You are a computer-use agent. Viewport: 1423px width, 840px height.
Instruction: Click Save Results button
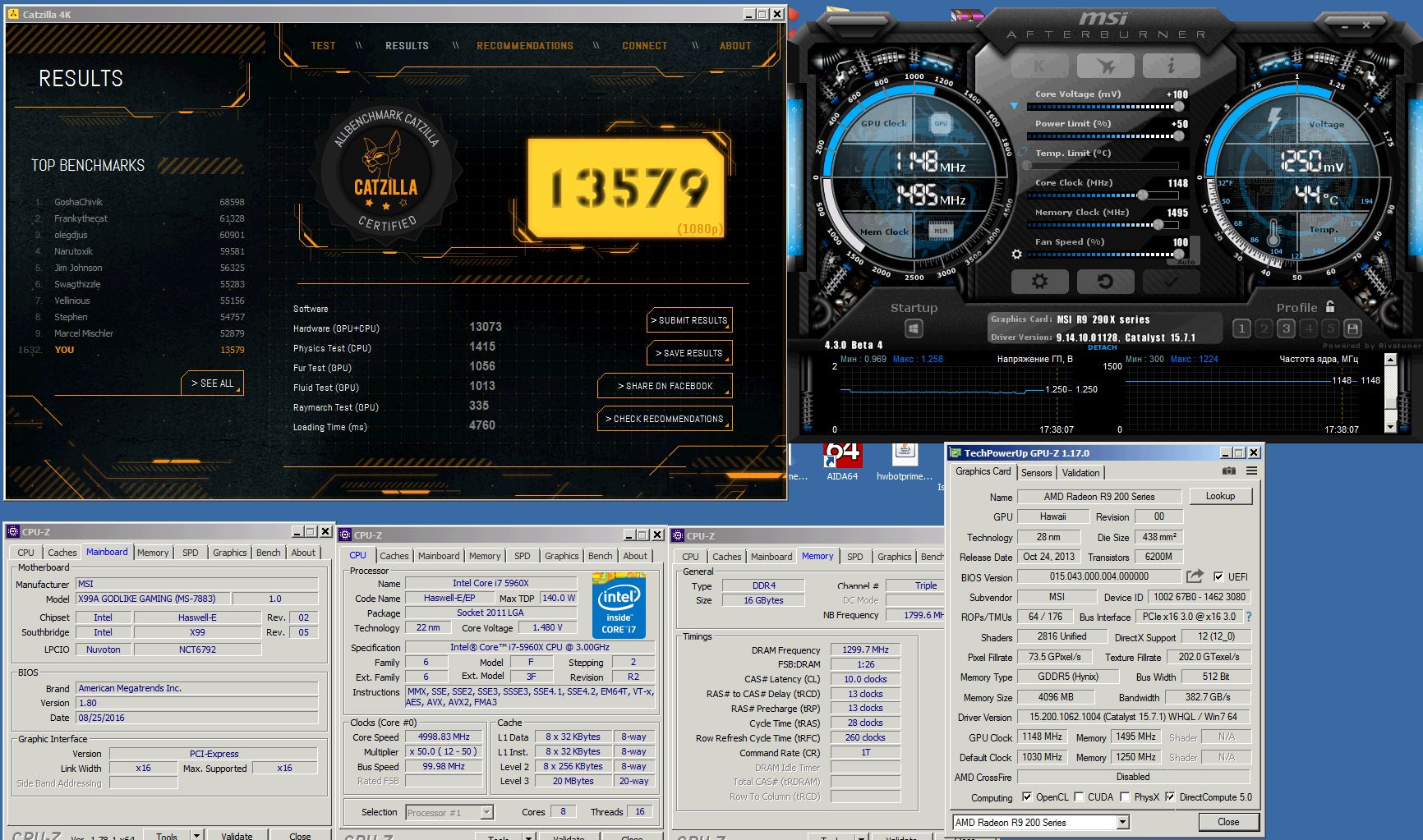click(x=690, y=353)
